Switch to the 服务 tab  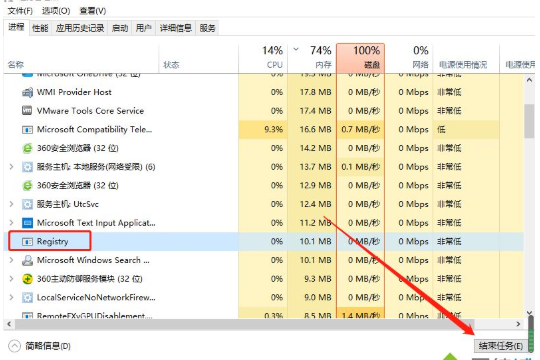(x=207, y=28)
